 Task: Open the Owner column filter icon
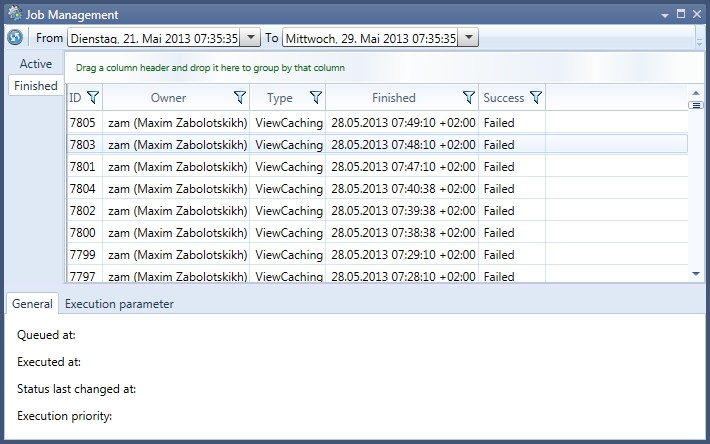click(239, 98)
